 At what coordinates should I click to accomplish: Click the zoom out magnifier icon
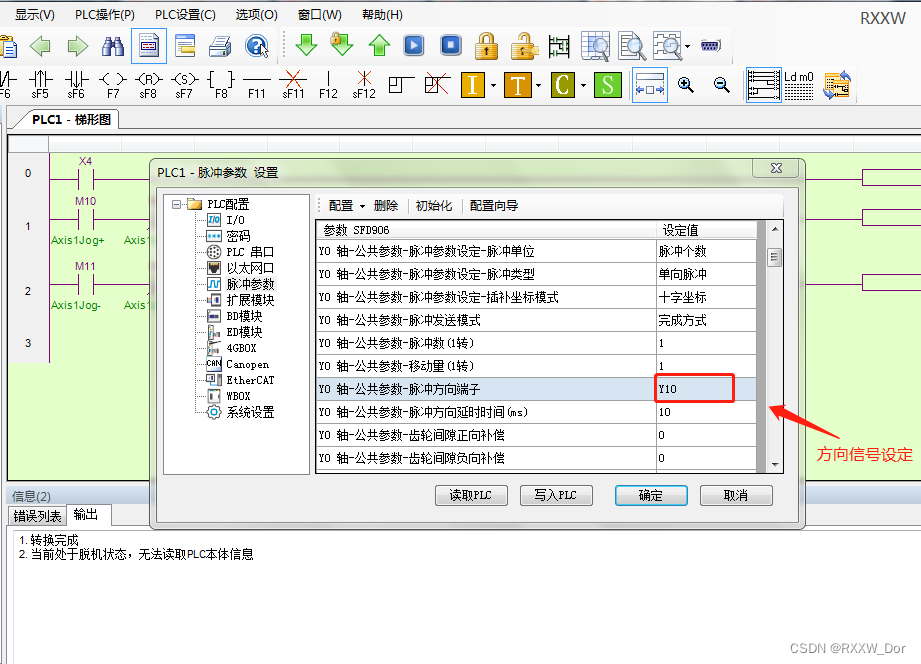[x=721, y=85]
